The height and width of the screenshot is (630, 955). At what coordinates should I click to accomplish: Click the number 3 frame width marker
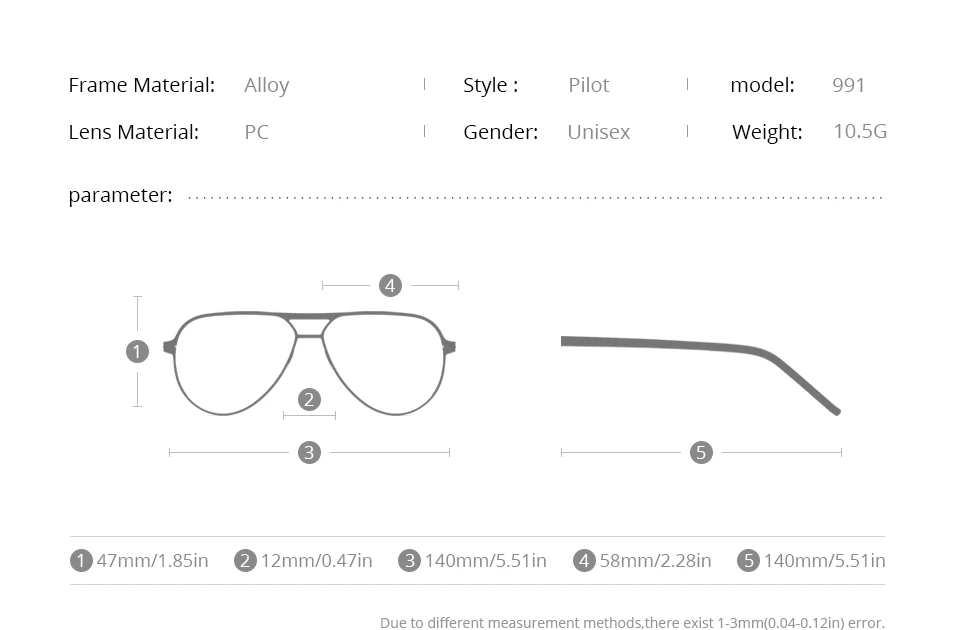(309, 453)
